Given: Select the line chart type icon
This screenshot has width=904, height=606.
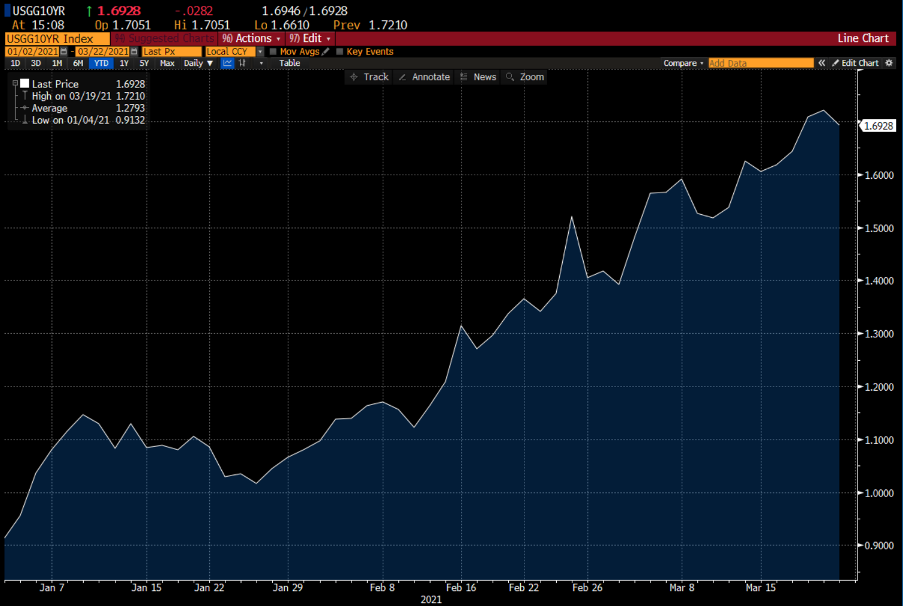Looking at the screenshot, I should pos(227,63).
